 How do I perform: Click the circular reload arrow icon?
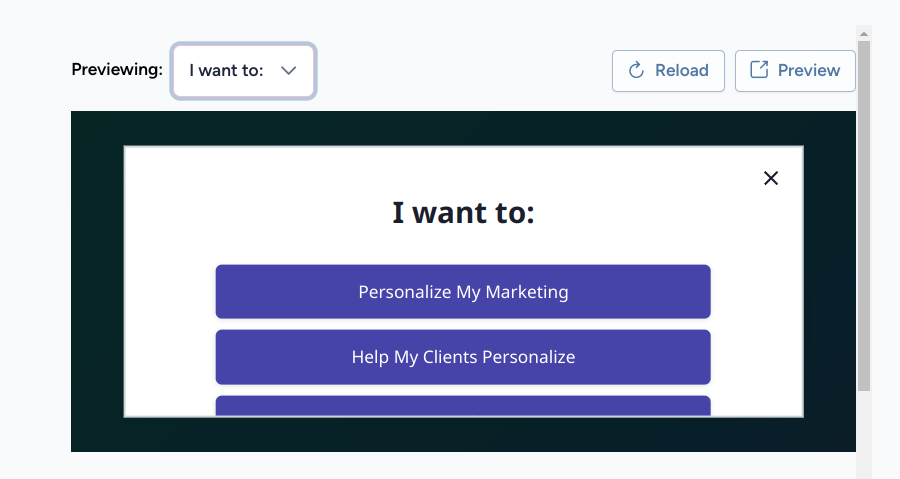(x=636, y=71)
